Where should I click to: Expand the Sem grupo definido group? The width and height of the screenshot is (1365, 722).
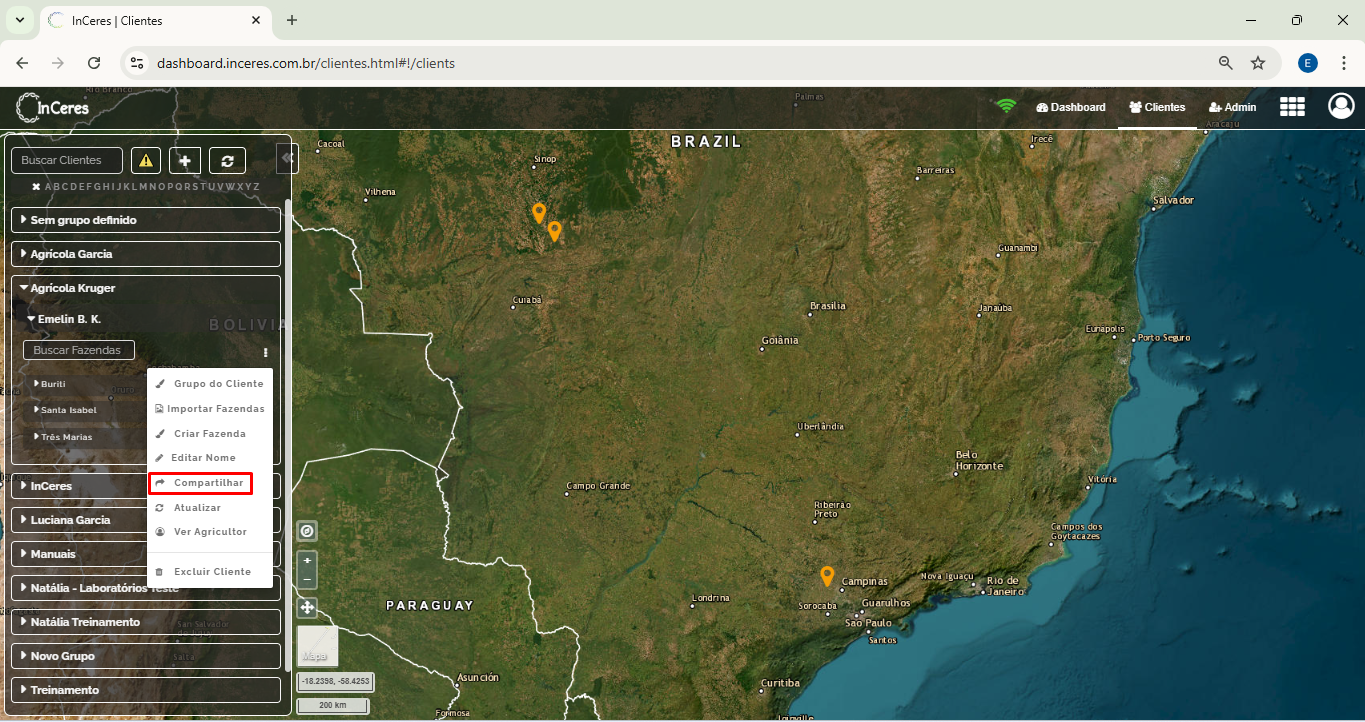point(146,220)
